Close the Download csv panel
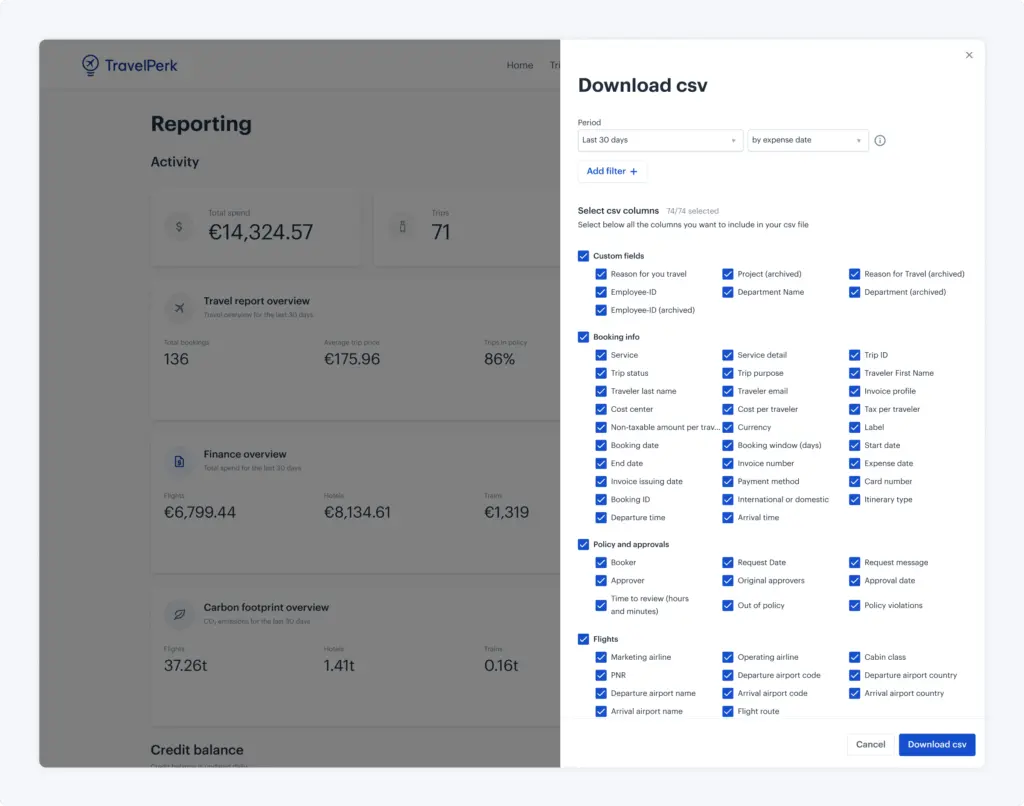Screen dimensions: 1024x806 coord(969,55)
